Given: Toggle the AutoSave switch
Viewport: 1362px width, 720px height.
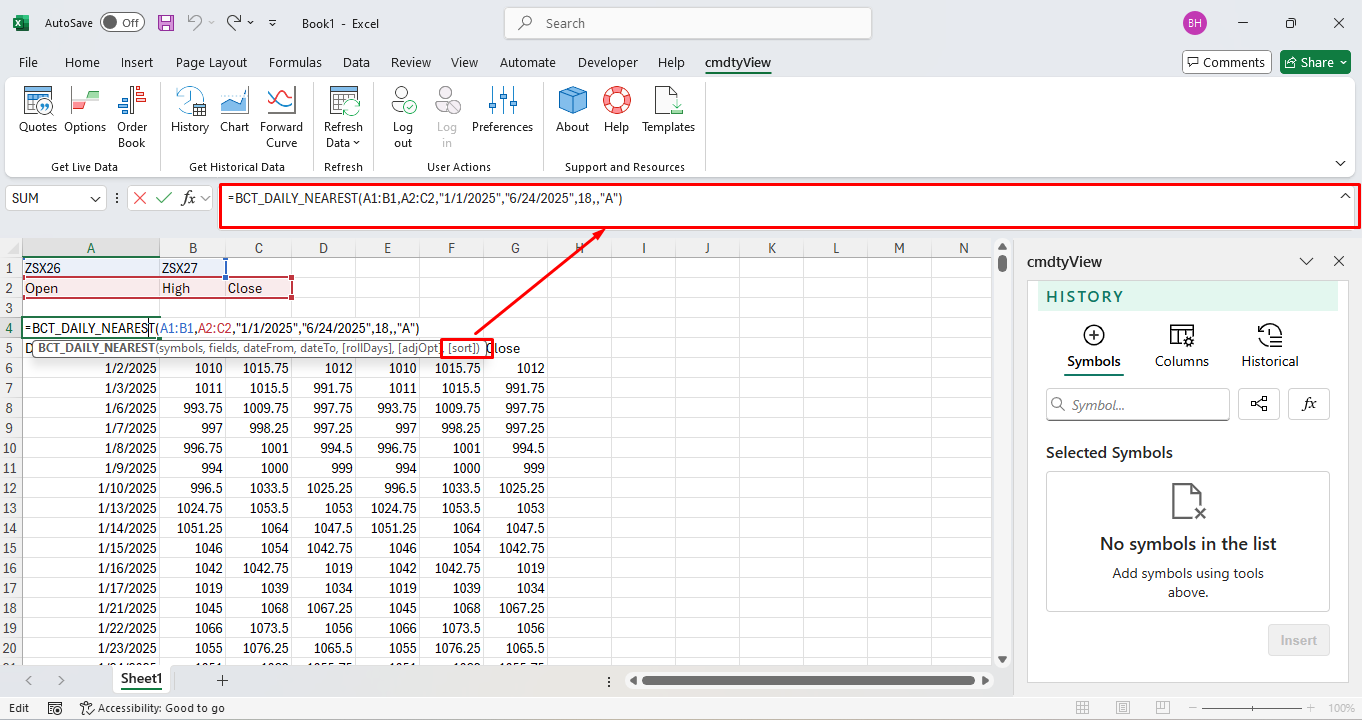Looking at the screenshot, I should pos(122,22).
